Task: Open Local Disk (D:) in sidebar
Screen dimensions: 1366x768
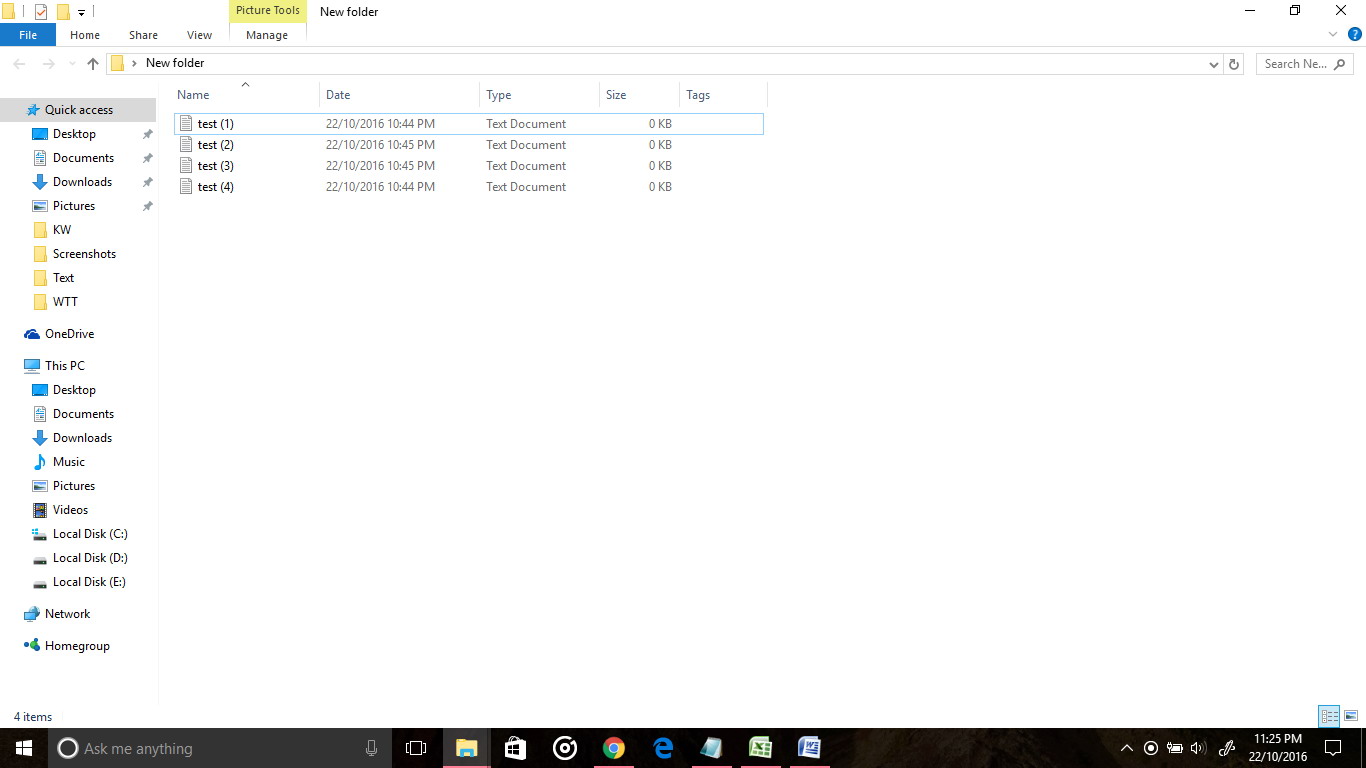Action: [x=90, y=558]
